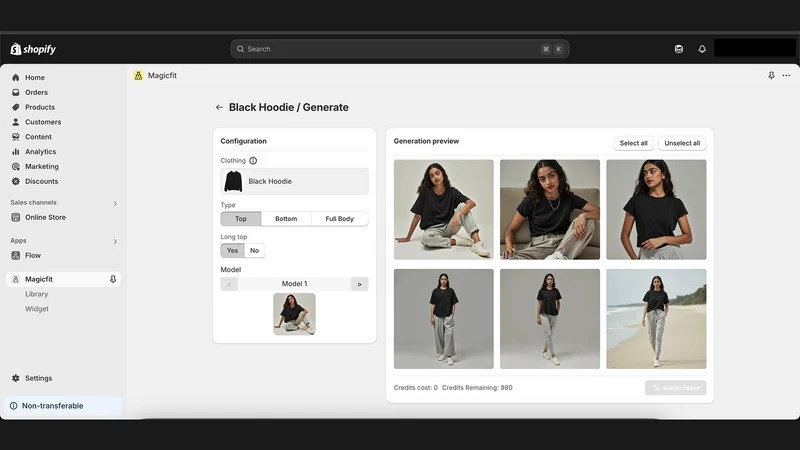Screen dimensions: 800x450
Task: Expand Apps section chevron
Action: [x=115, y=242]
